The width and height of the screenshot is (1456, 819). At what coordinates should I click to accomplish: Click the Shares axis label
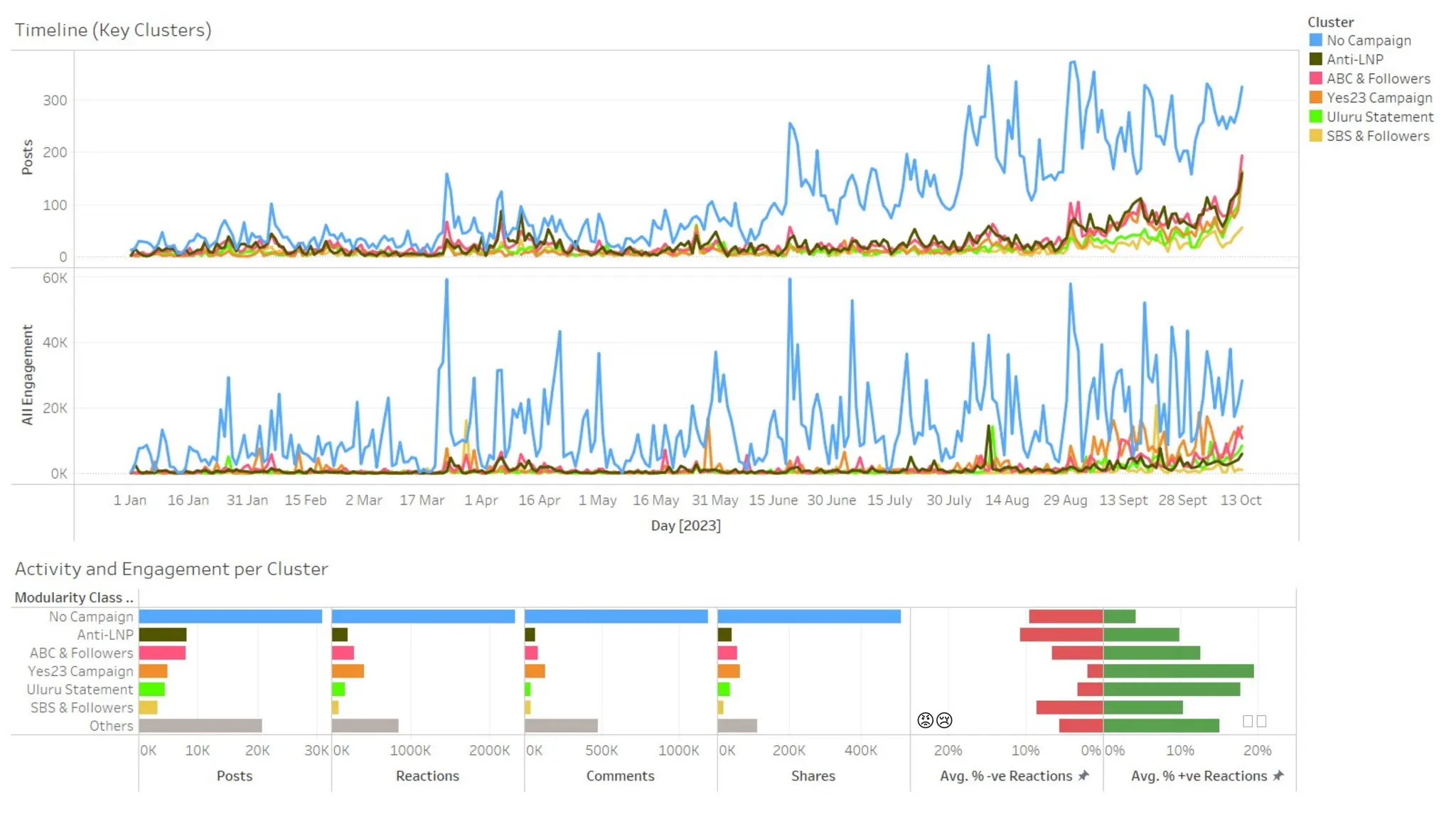pyautogui.click(x=813, y=776)
